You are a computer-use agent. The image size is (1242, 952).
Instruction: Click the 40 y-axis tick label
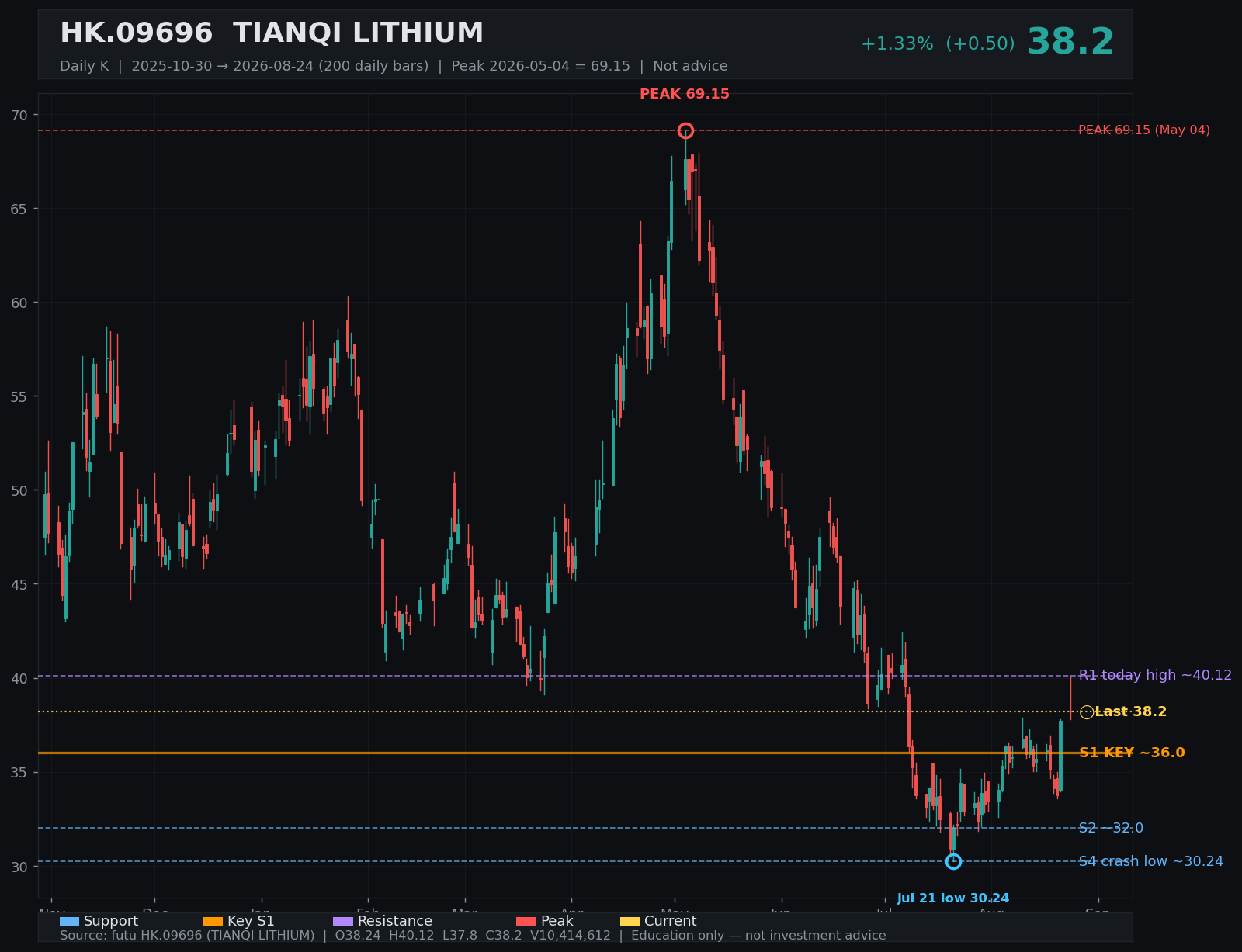click(19, 678)
